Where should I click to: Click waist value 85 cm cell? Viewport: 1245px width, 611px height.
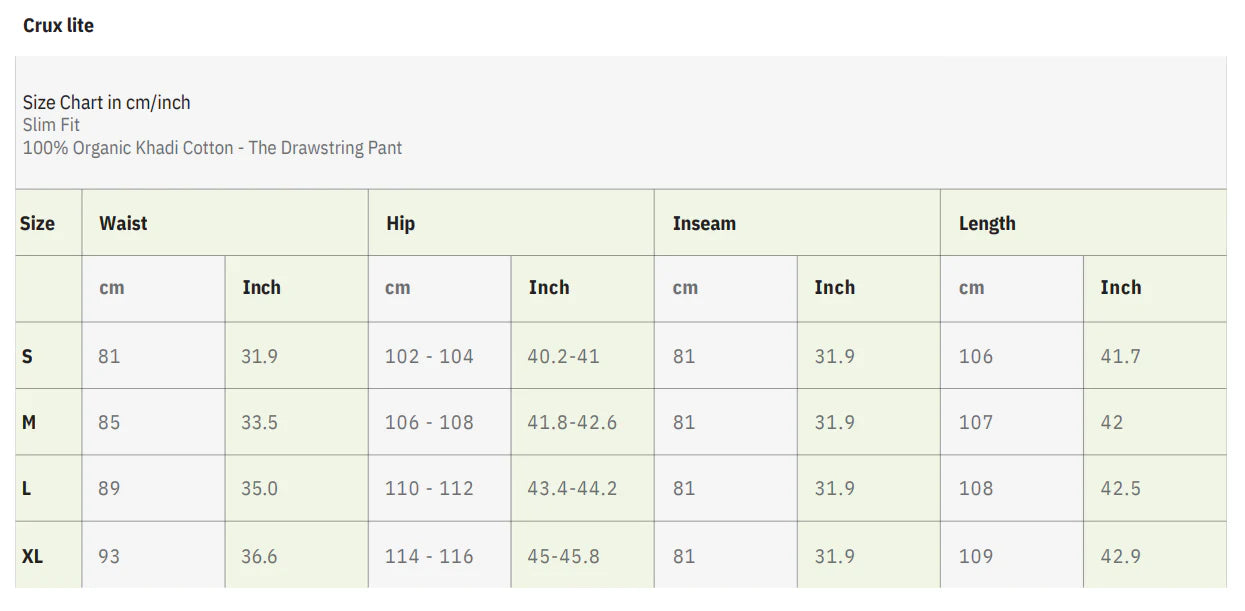[x=109, y=422]
